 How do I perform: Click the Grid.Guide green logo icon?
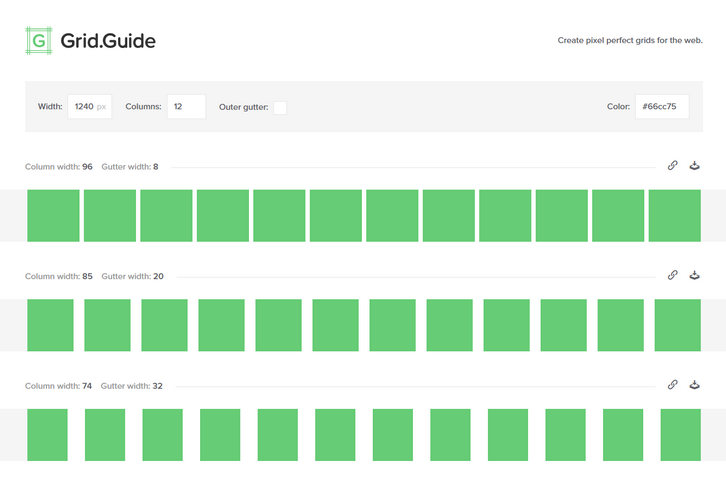point(39,41)
